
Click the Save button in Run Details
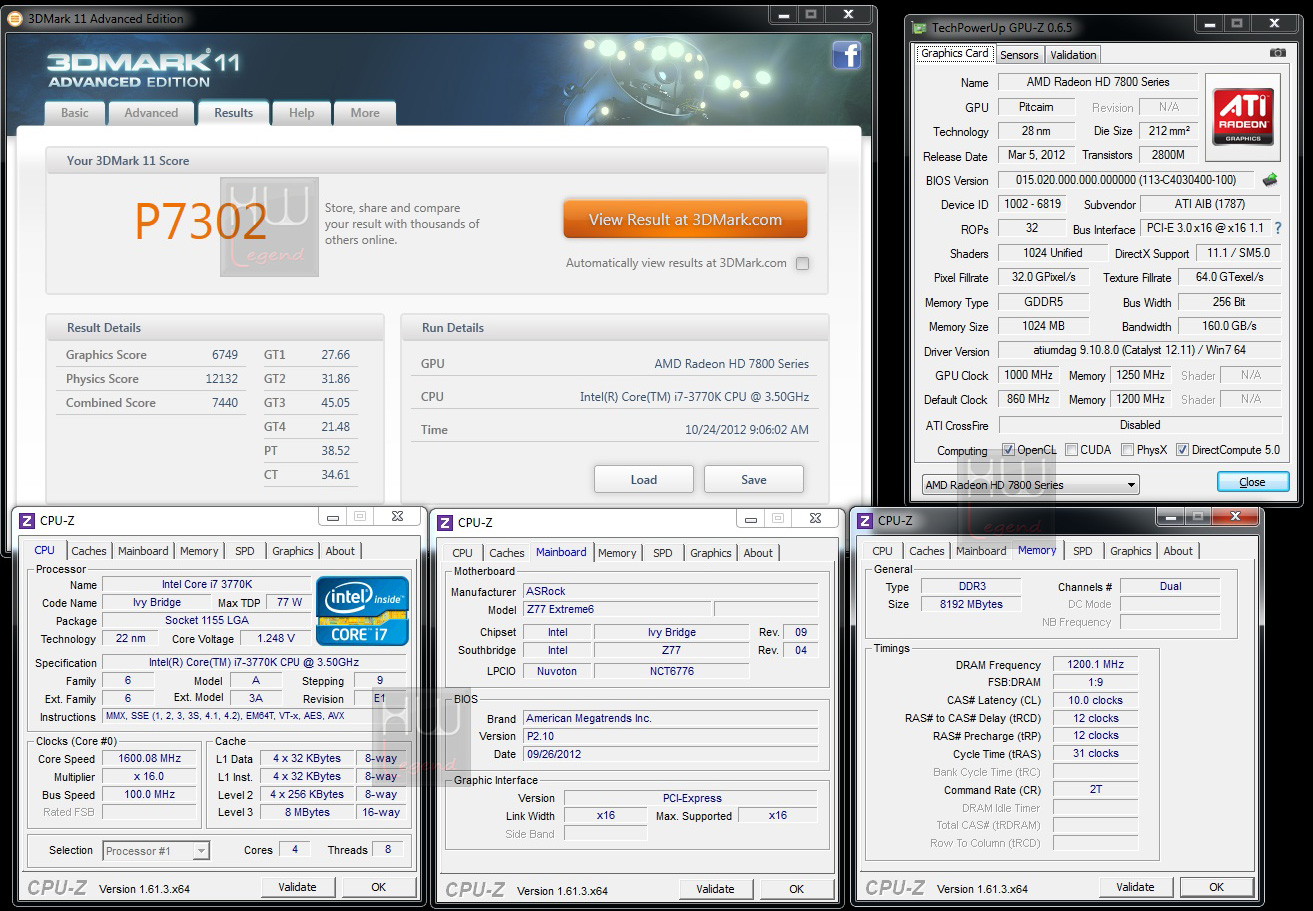click(x=754, y=479)
